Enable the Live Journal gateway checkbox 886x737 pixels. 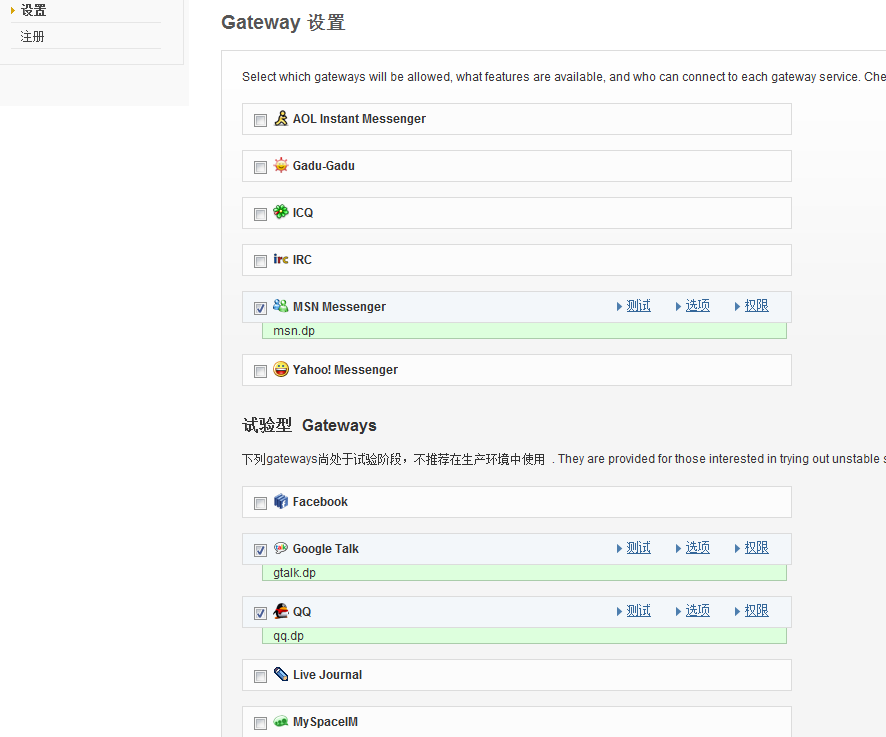[x=260, y=676]
